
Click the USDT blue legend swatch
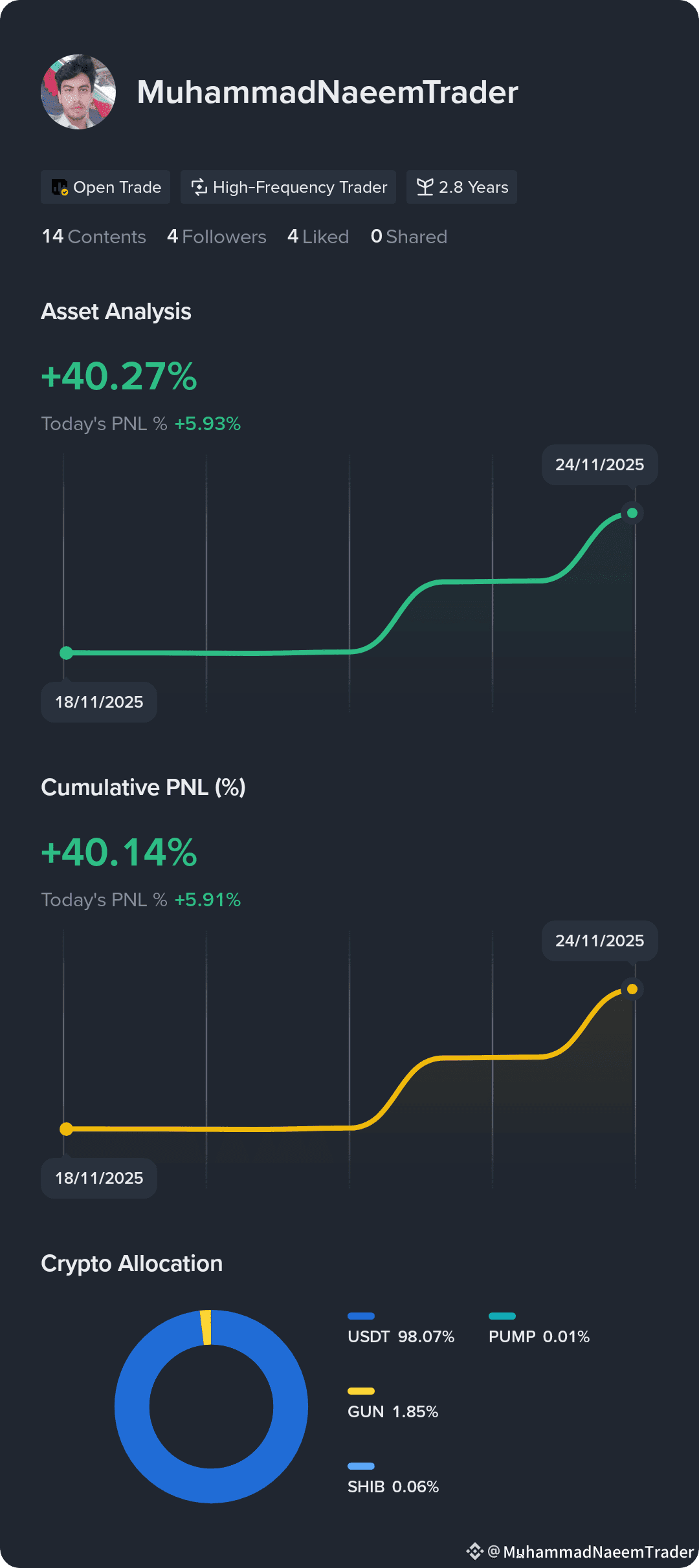[361, 1316]
